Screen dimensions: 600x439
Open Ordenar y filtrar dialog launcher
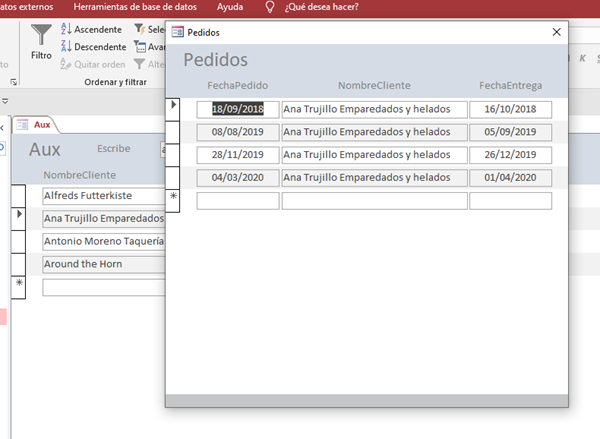tap(14, 82)
